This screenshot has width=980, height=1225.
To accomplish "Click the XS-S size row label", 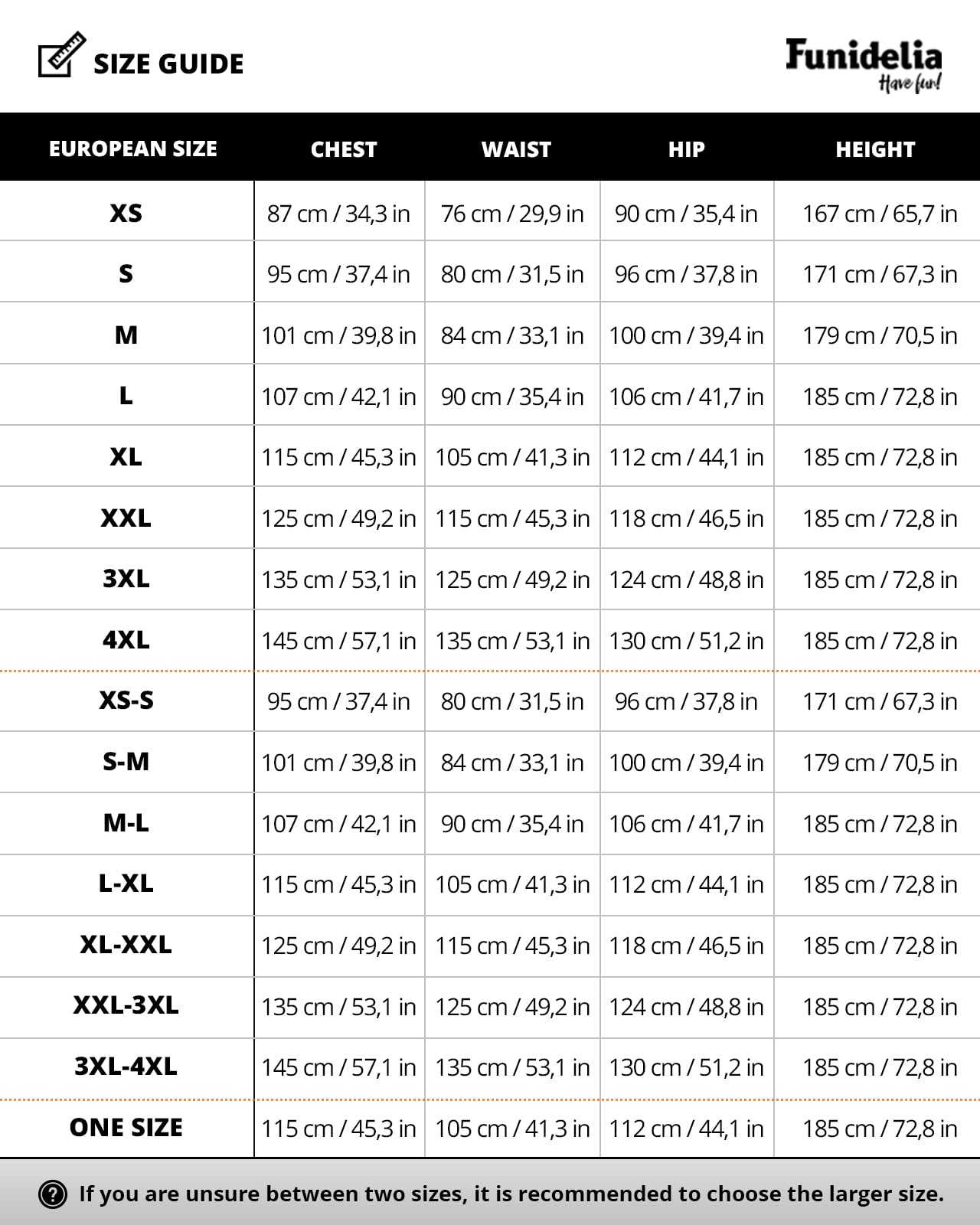I will [x=126, y=701].
